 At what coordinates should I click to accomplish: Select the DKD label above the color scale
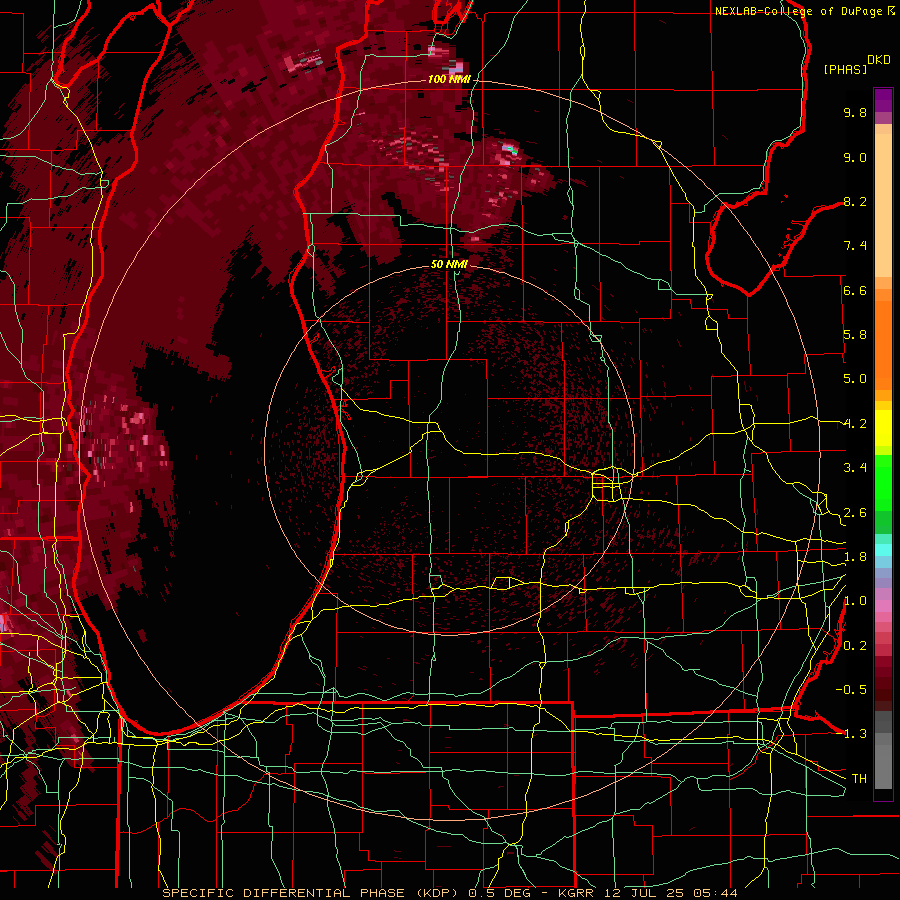pyautogui.click(x=879, y=60)
